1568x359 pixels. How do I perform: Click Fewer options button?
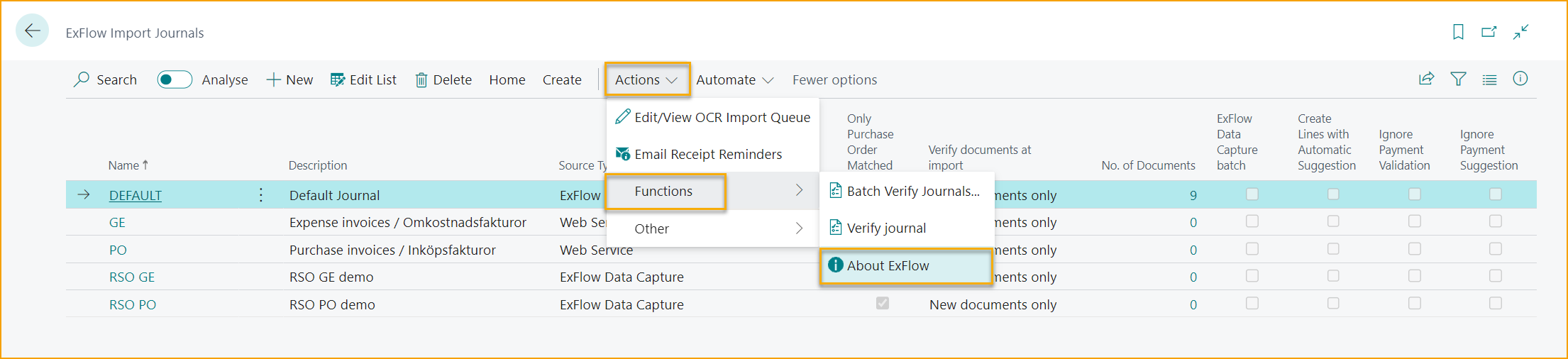(x=834, y=80)
